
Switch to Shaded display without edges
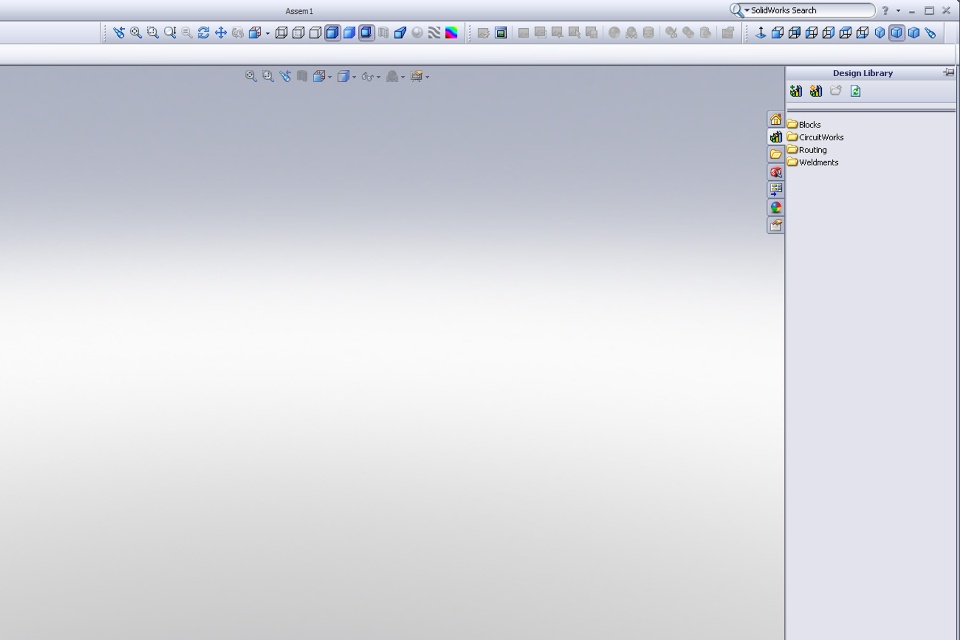pyautogui.click(x=349, y=32)
